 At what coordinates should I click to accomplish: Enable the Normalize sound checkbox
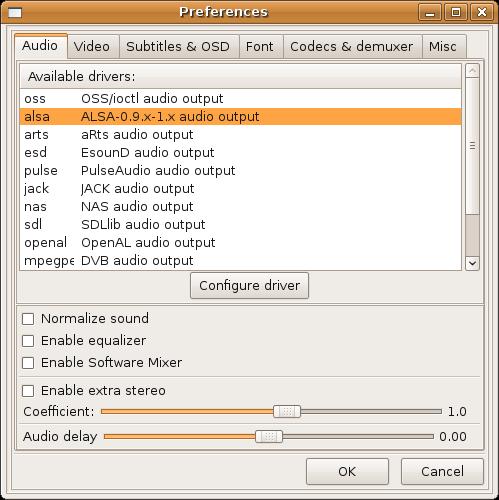point(28,319)
